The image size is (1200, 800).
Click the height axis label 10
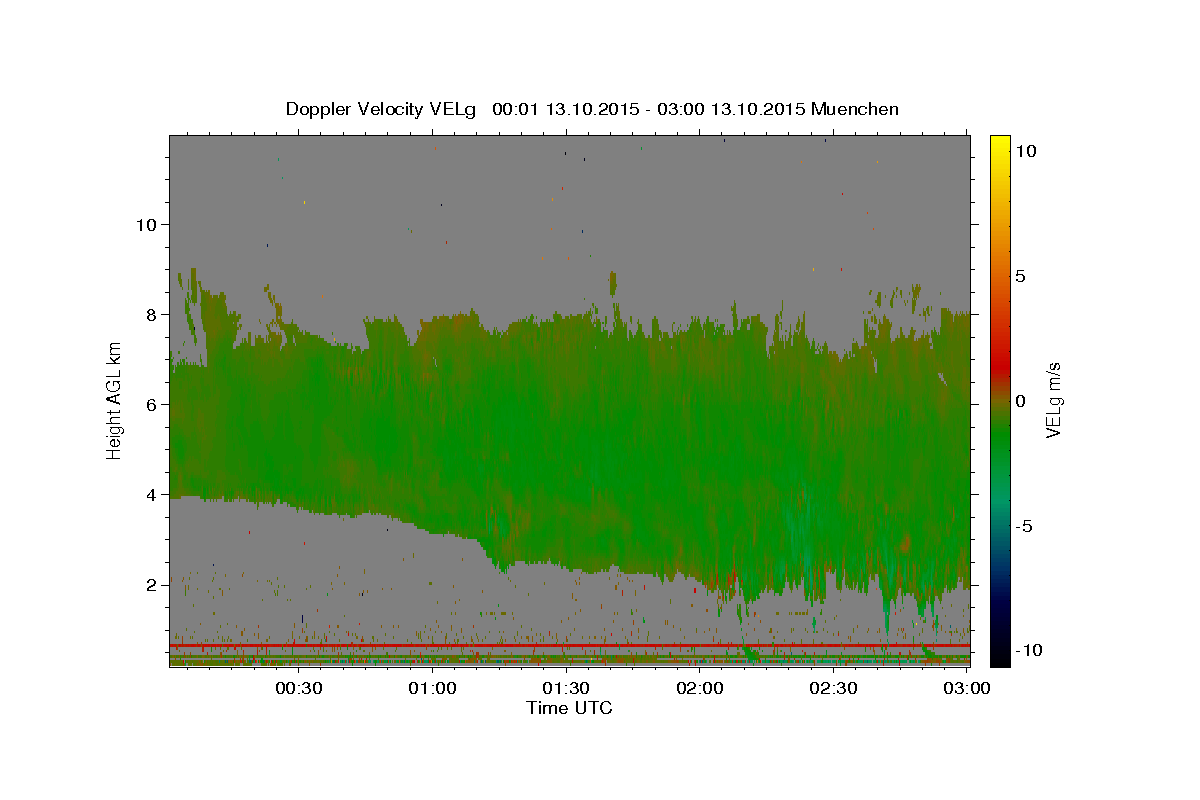click(146, 224)
